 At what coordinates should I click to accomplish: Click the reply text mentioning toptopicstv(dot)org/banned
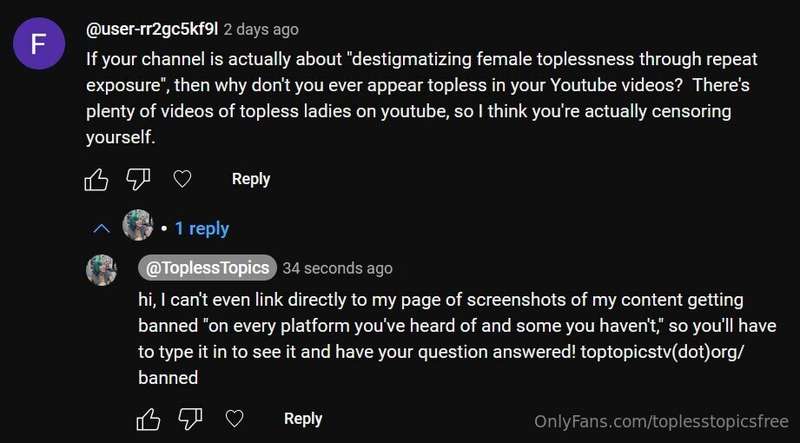click(x=457, y=339)
